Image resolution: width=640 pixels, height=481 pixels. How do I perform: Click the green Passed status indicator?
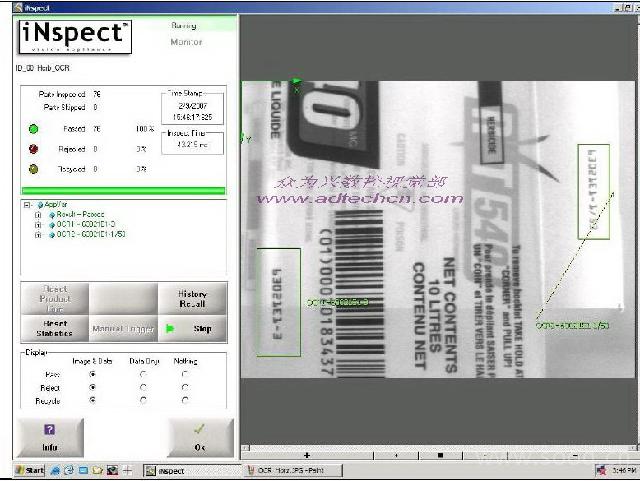[33, 129]
